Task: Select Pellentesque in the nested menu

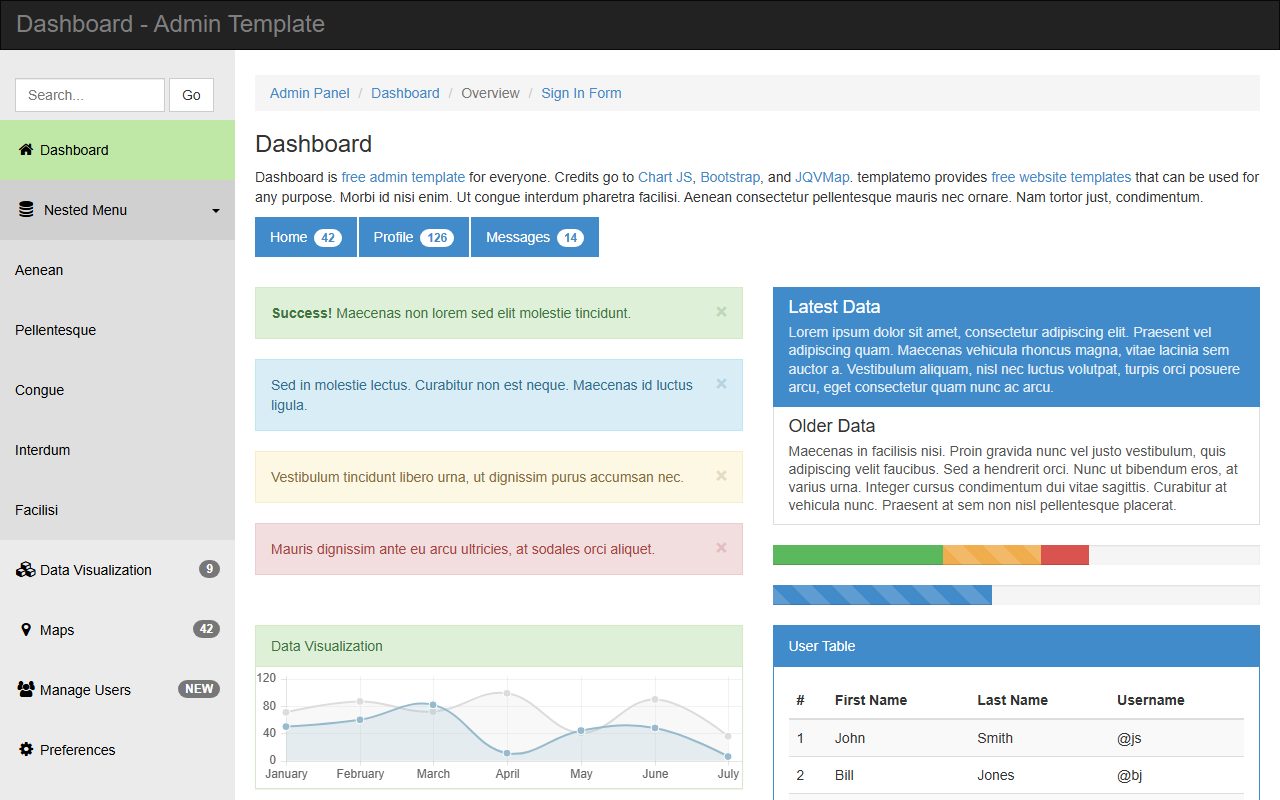Action: point(117,330)
